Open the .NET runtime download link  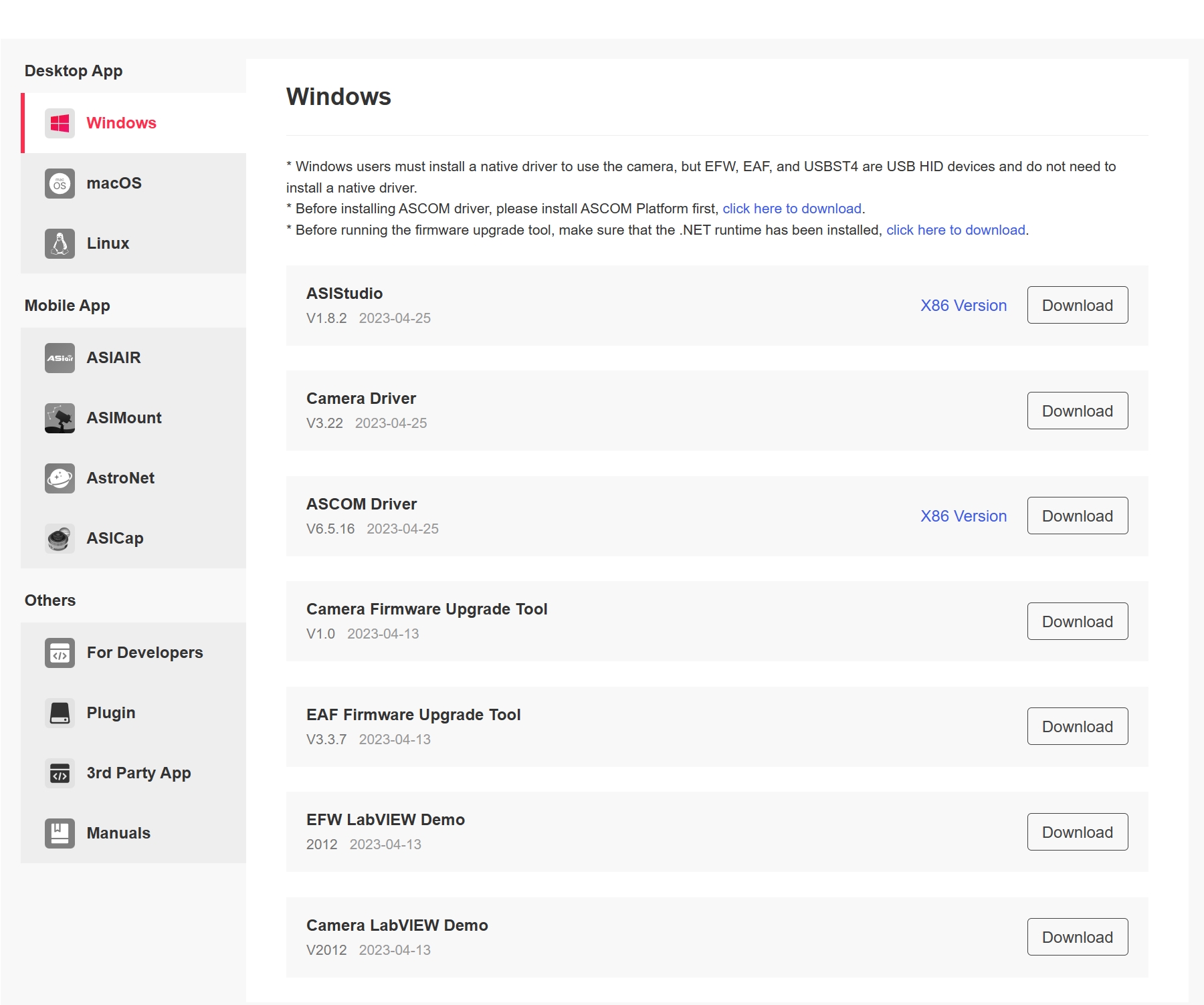955,230
